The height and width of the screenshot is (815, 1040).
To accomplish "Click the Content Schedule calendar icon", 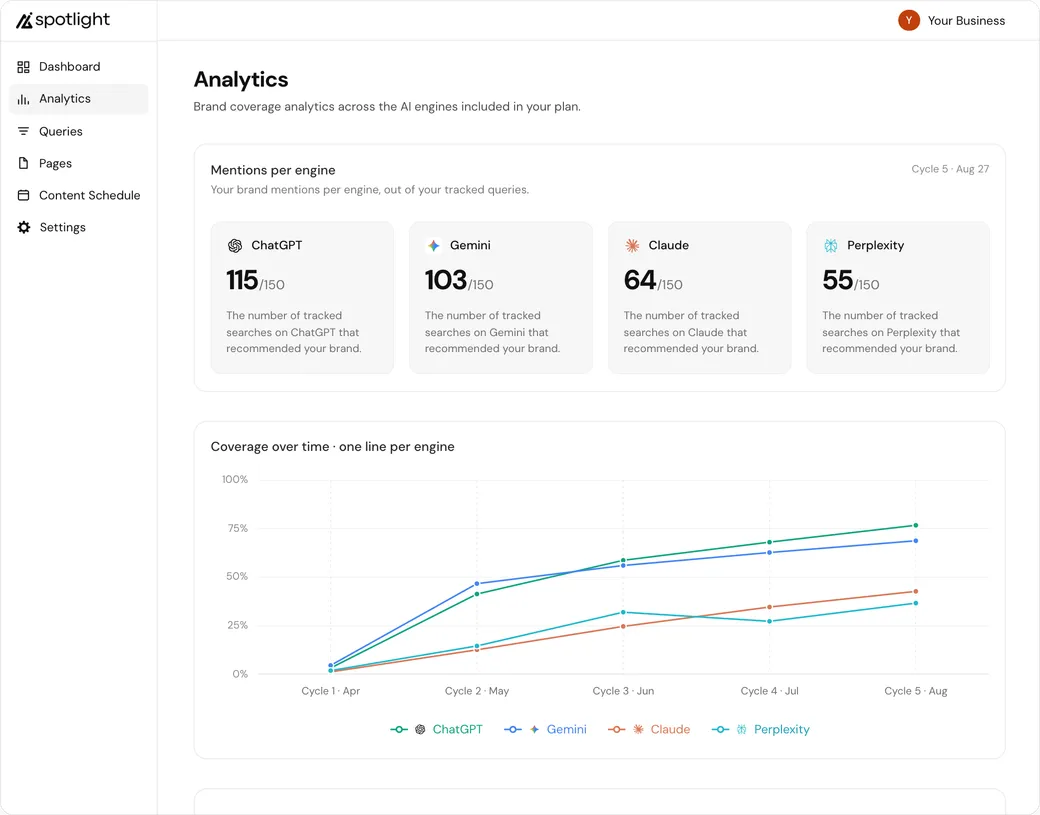I will (23, 195).
